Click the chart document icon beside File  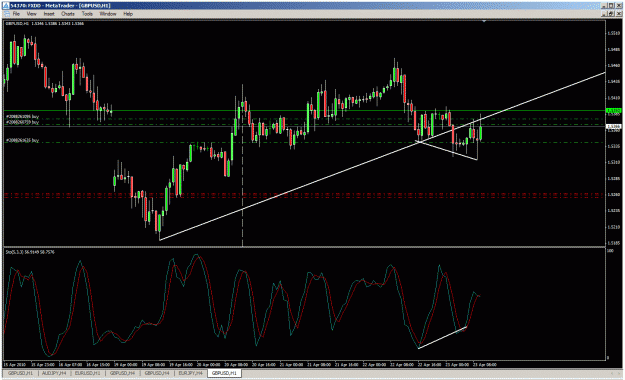tap(7, 14)
